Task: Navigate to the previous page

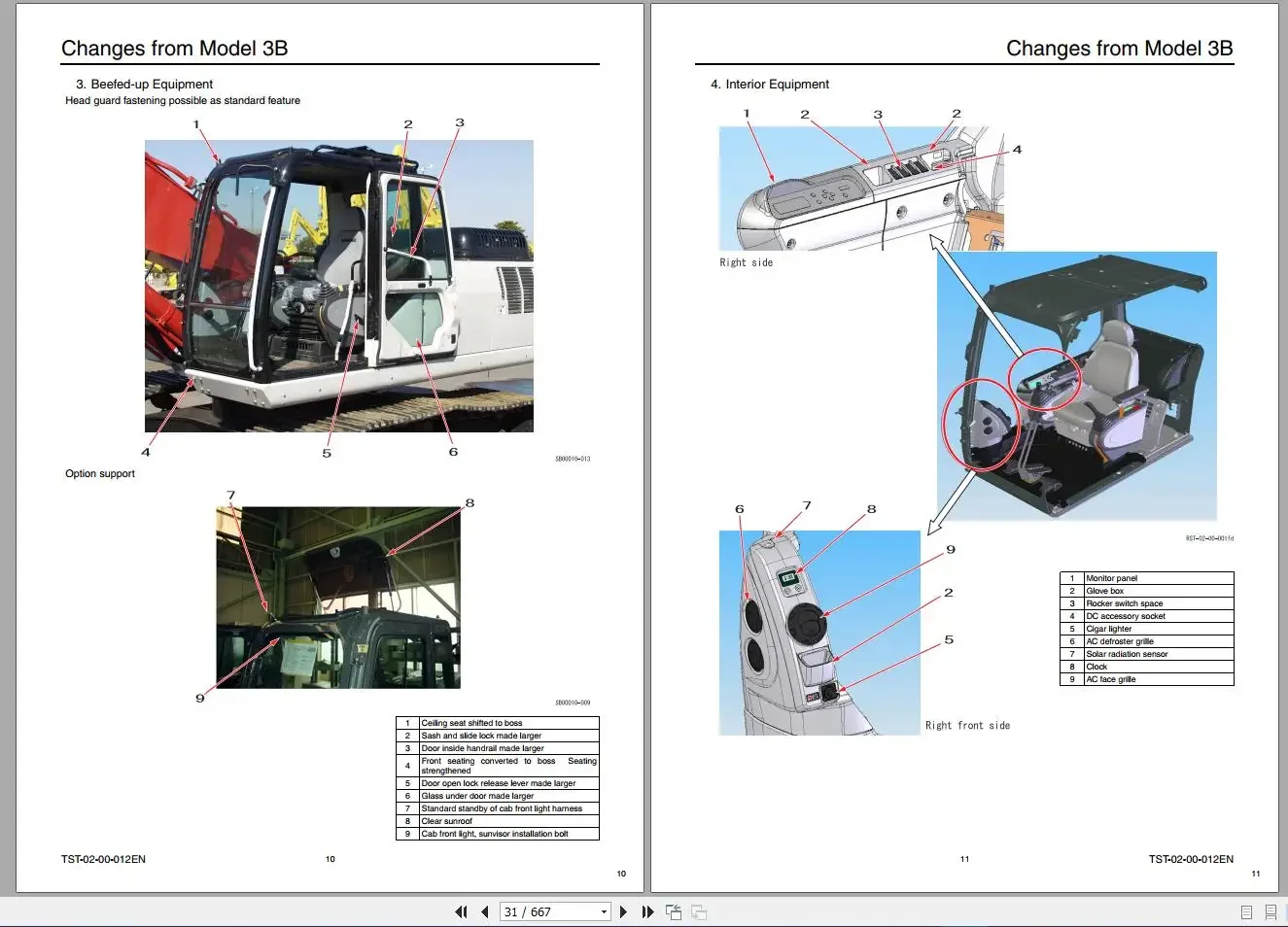Action: [484, 911]
